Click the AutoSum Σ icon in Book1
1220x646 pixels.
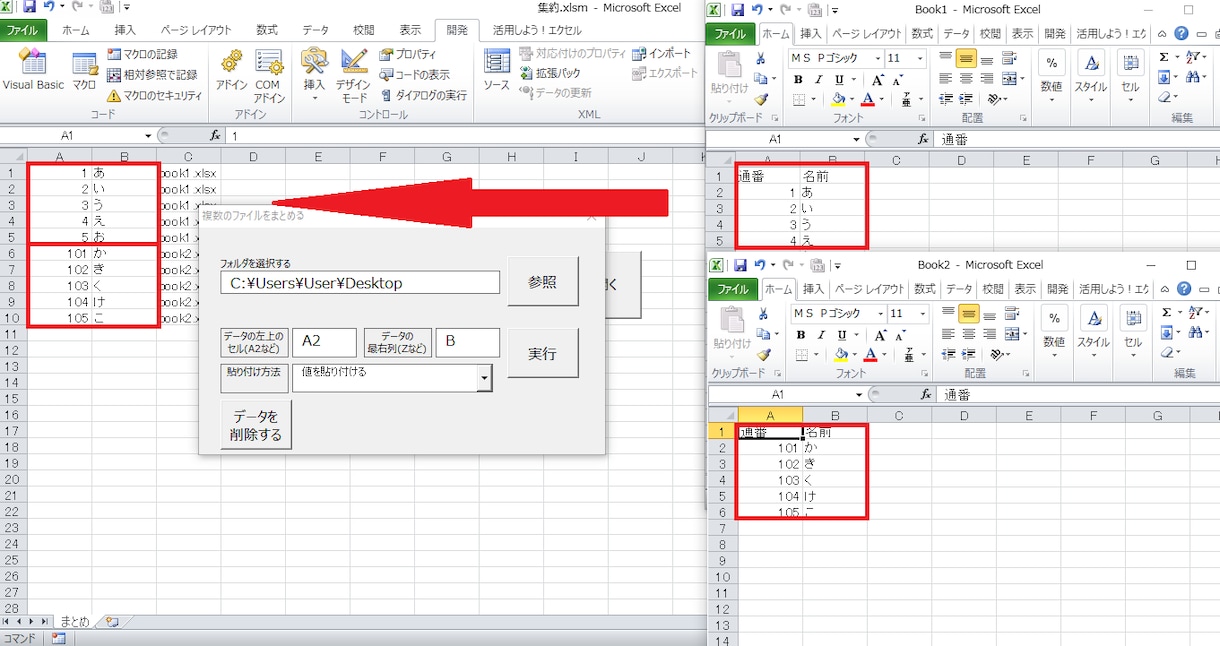[1164, 57]
